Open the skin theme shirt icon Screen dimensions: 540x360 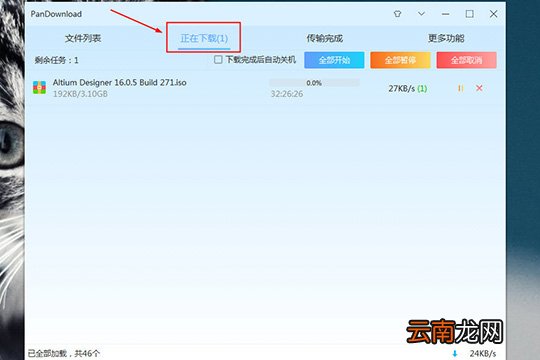(x=397, y=14)
